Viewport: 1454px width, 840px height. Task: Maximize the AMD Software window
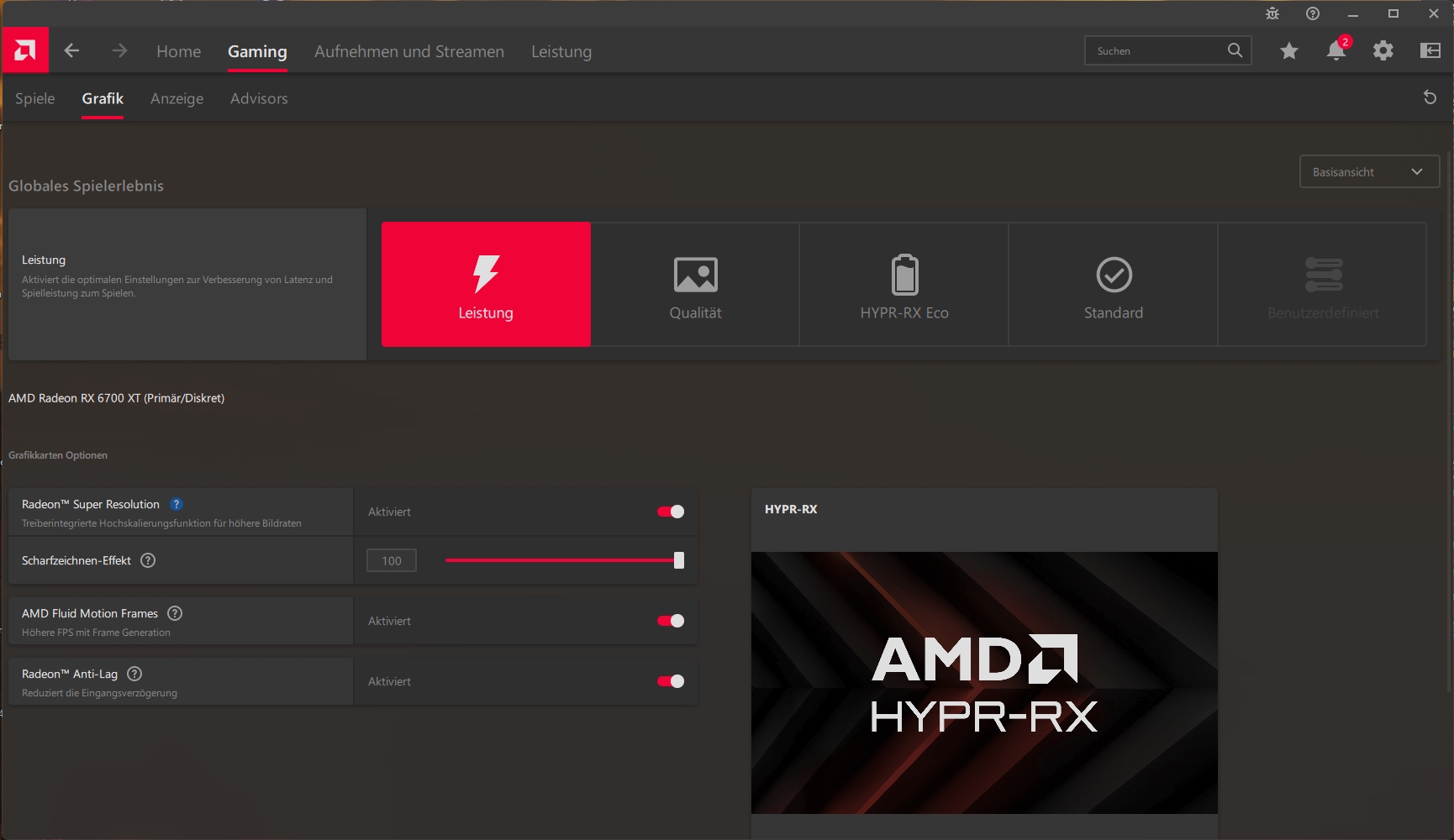[1393, 13]
